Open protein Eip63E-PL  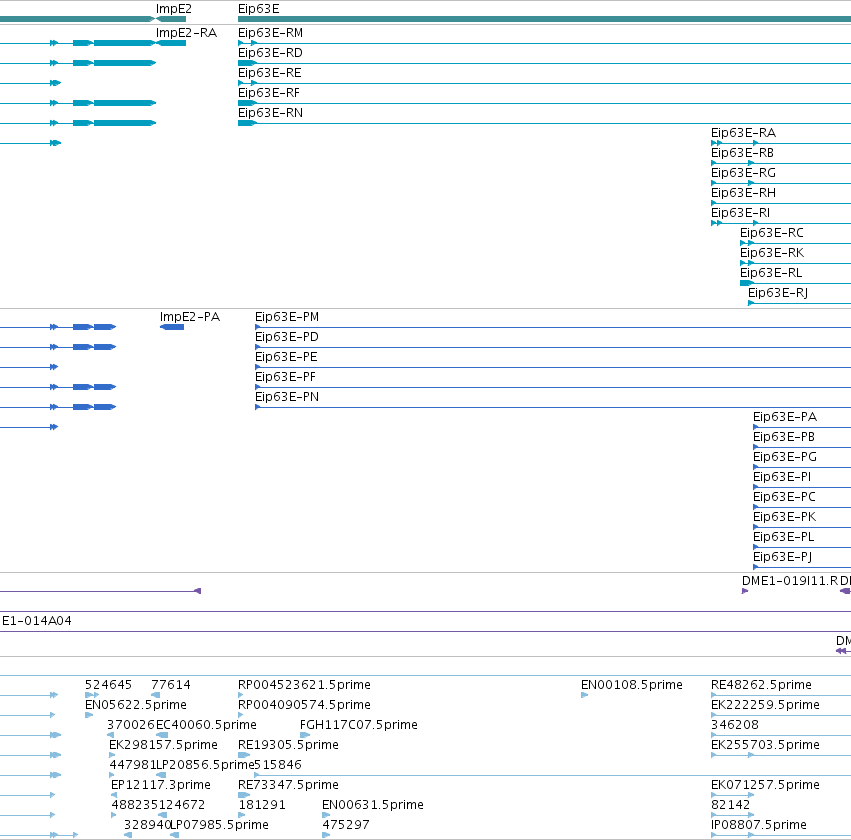pyautogui.click(x=784, y=538)
